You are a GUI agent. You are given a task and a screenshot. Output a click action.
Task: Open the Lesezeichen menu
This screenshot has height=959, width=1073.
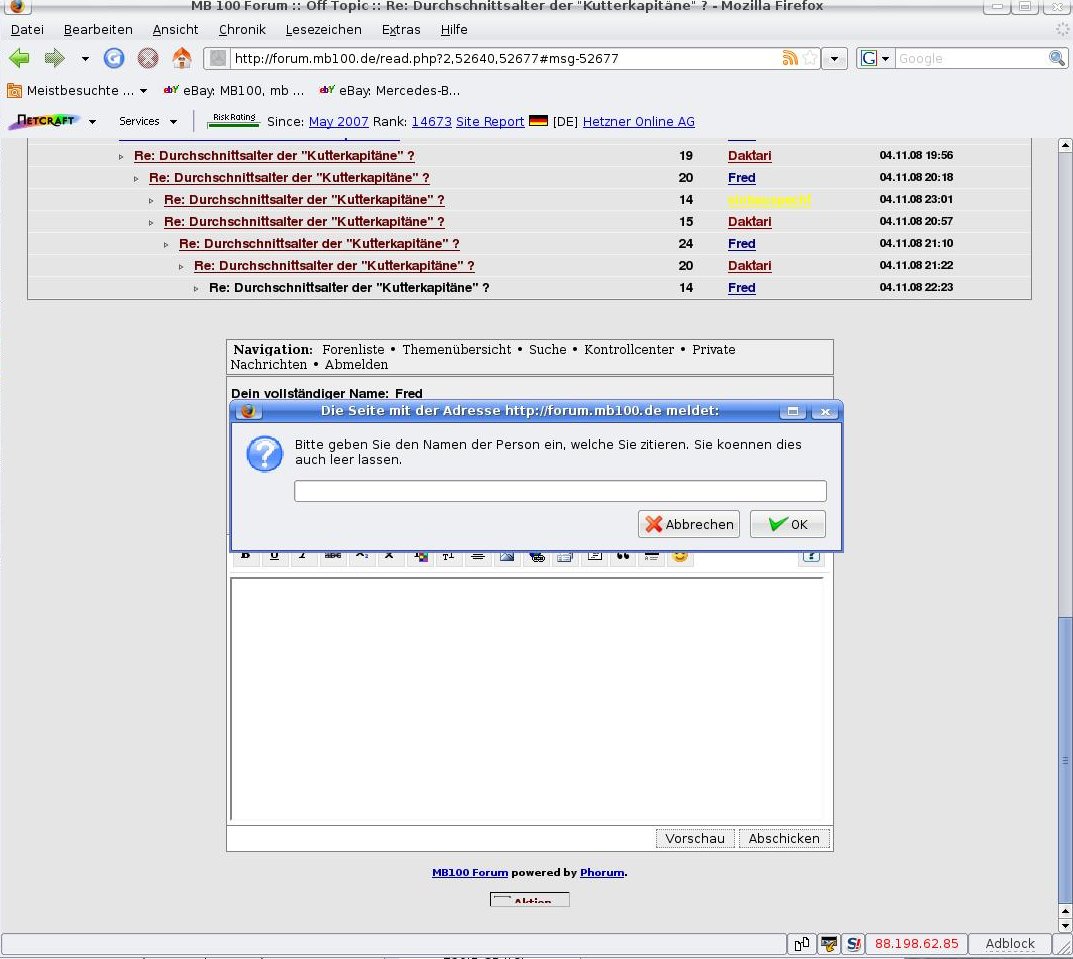coord(323,29)
